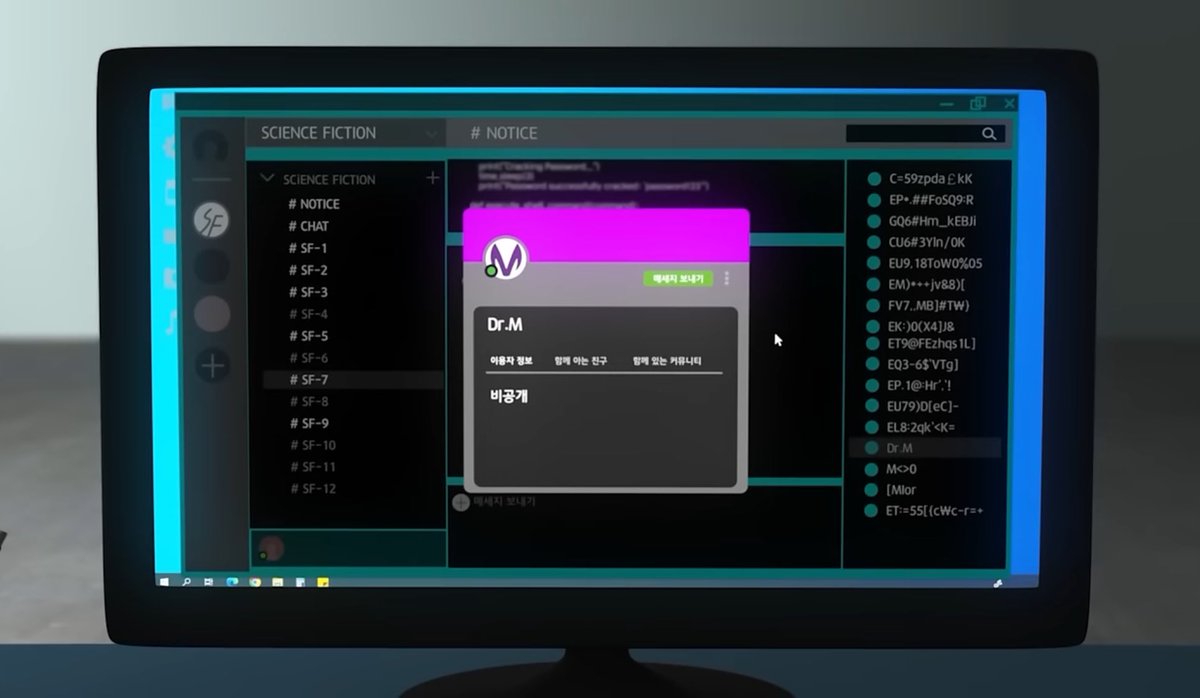1200x698 pixels.
Task: Open the # SF-5 channel
Action: (308, 336)
